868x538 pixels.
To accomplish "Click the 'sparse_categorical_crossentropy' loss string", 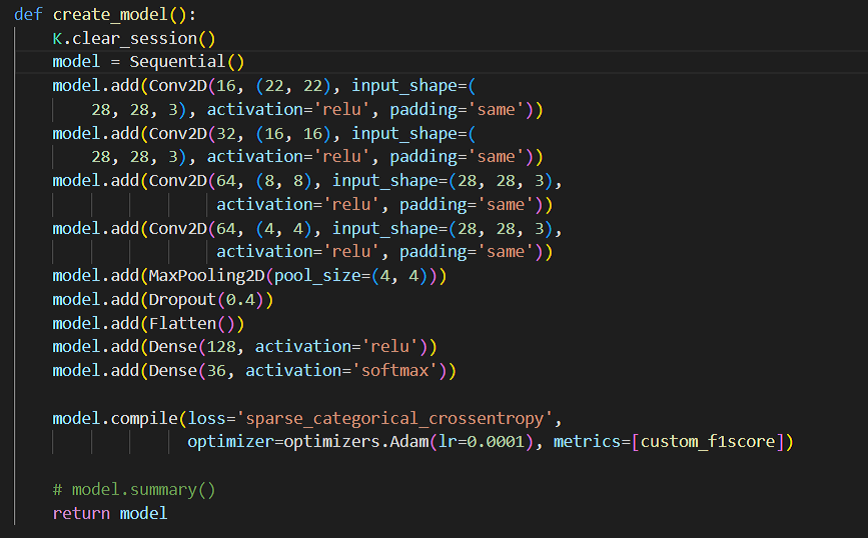I will click(395, 418).
